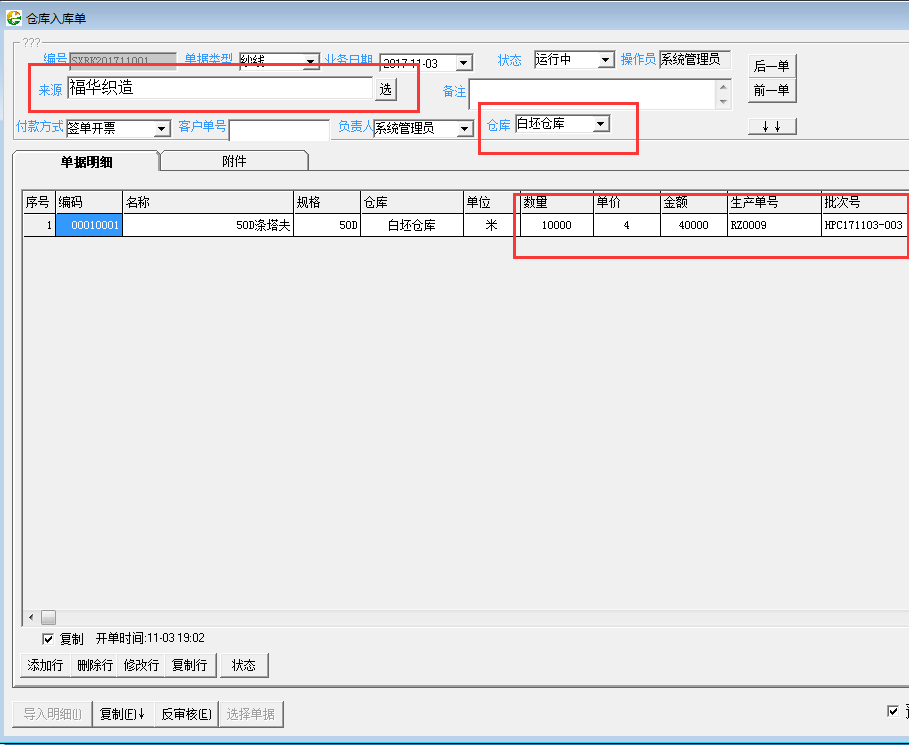Click the 复制行 button

(x=191, y=665)
